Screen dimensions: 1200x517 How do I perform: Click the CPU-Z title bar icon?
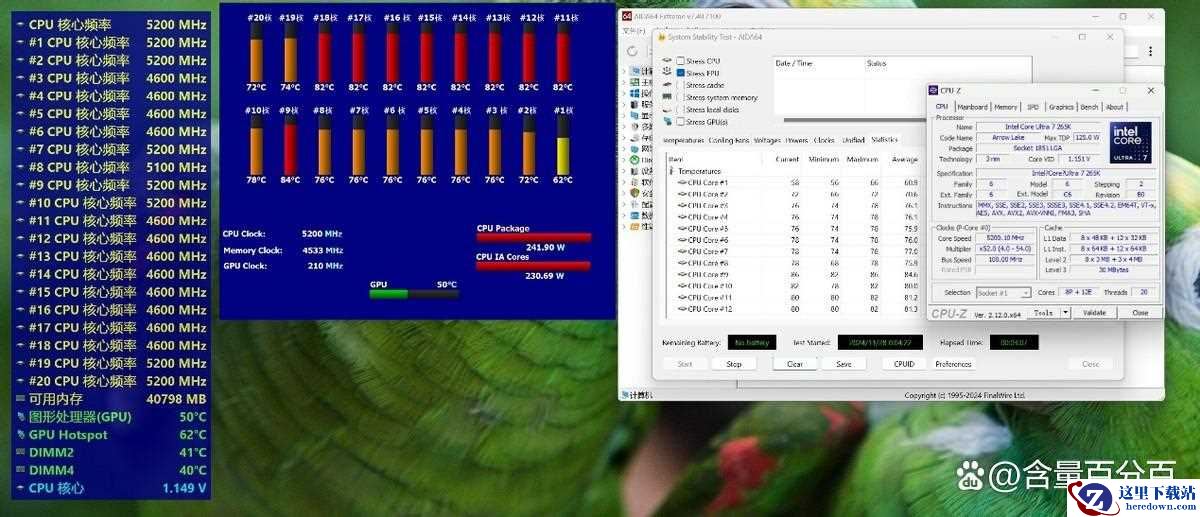(x=934, y=90)
